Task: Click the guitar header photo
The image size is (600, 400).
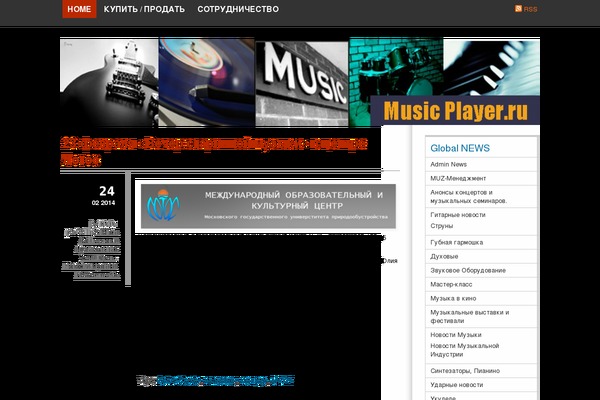Action: tap(109, 82)
